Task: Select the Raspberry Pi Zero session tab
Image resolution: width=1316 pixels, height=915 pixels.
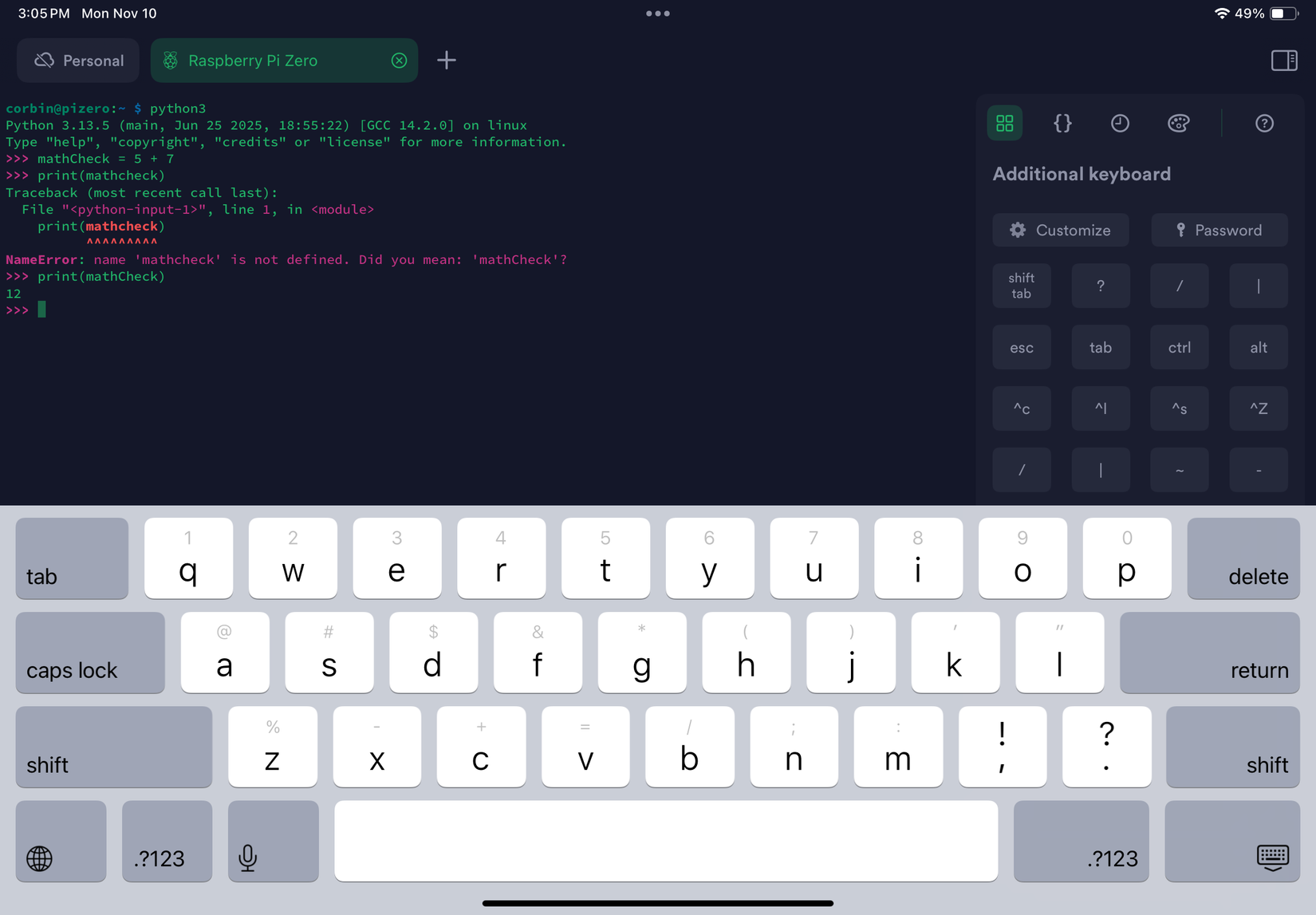Action: [x=263, y=60]
